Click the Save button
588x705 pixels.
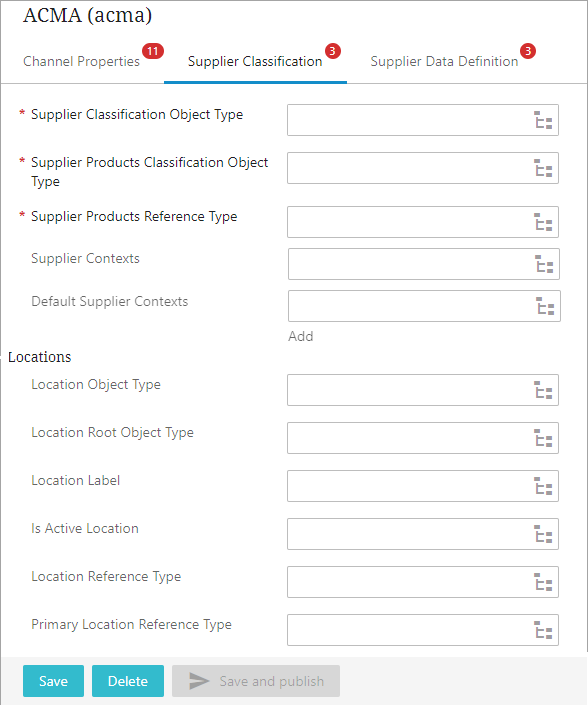[53, 681]
